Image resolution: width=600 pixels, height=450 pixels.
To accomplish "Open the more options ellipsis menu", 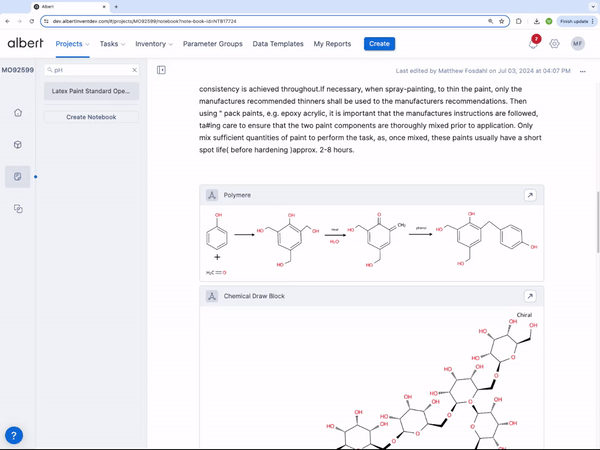I will pyautogui.click(x=582, y=71).
